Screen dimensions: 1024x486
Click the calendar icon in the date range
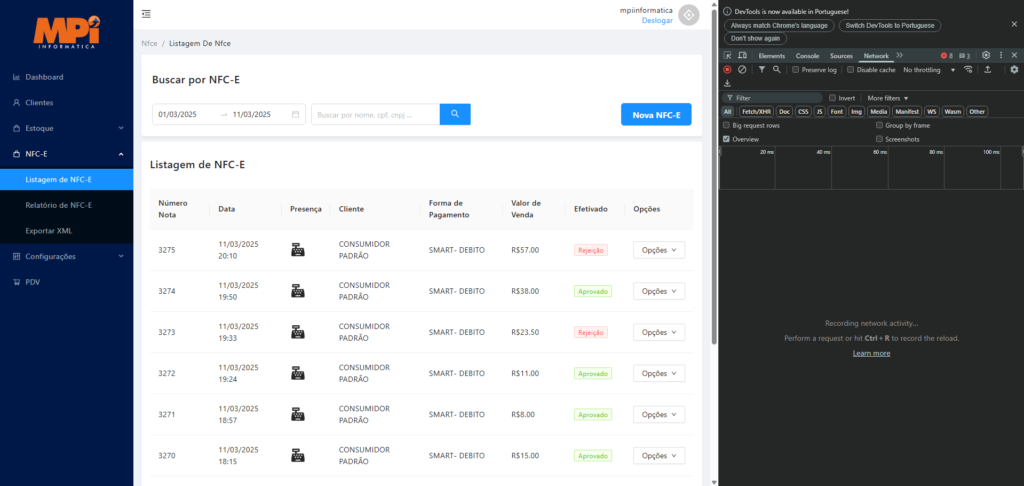[295, 115]
